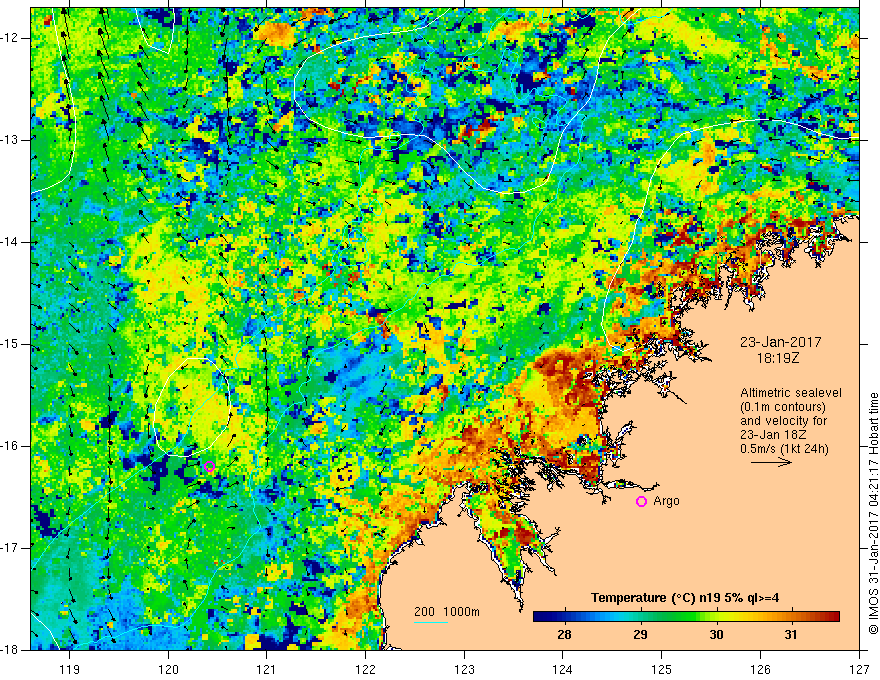880x680 pixels.
Task: Click the cyan 200 1000m depth line sample
Action: click(x=431, y=622)
